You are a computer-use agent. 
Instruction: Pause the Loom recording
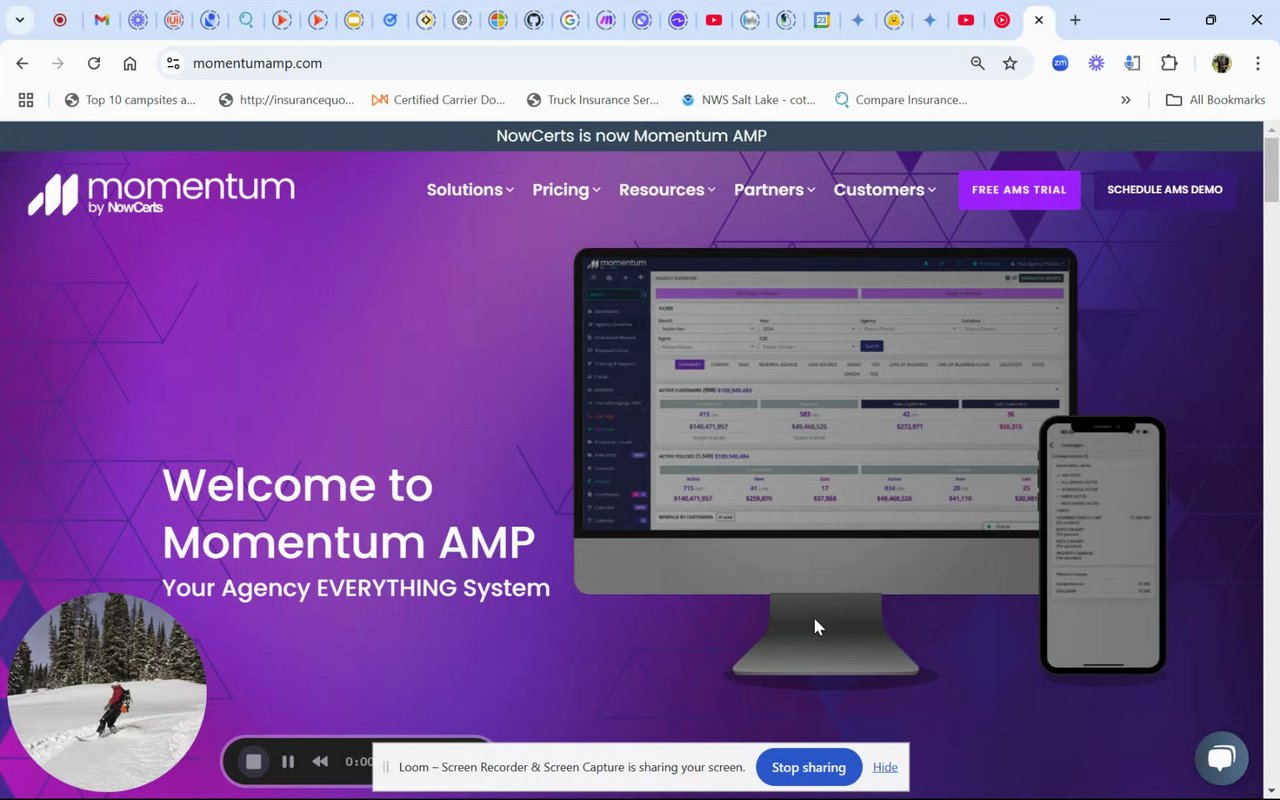point(288,762)
